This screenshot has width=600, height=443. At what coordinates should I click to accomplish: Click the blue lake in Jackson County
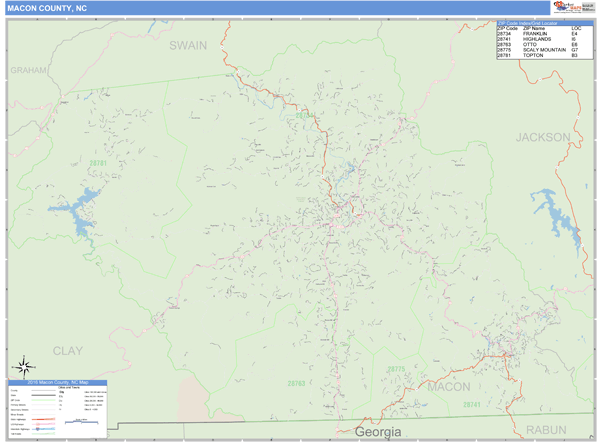(x=551, y=213)
